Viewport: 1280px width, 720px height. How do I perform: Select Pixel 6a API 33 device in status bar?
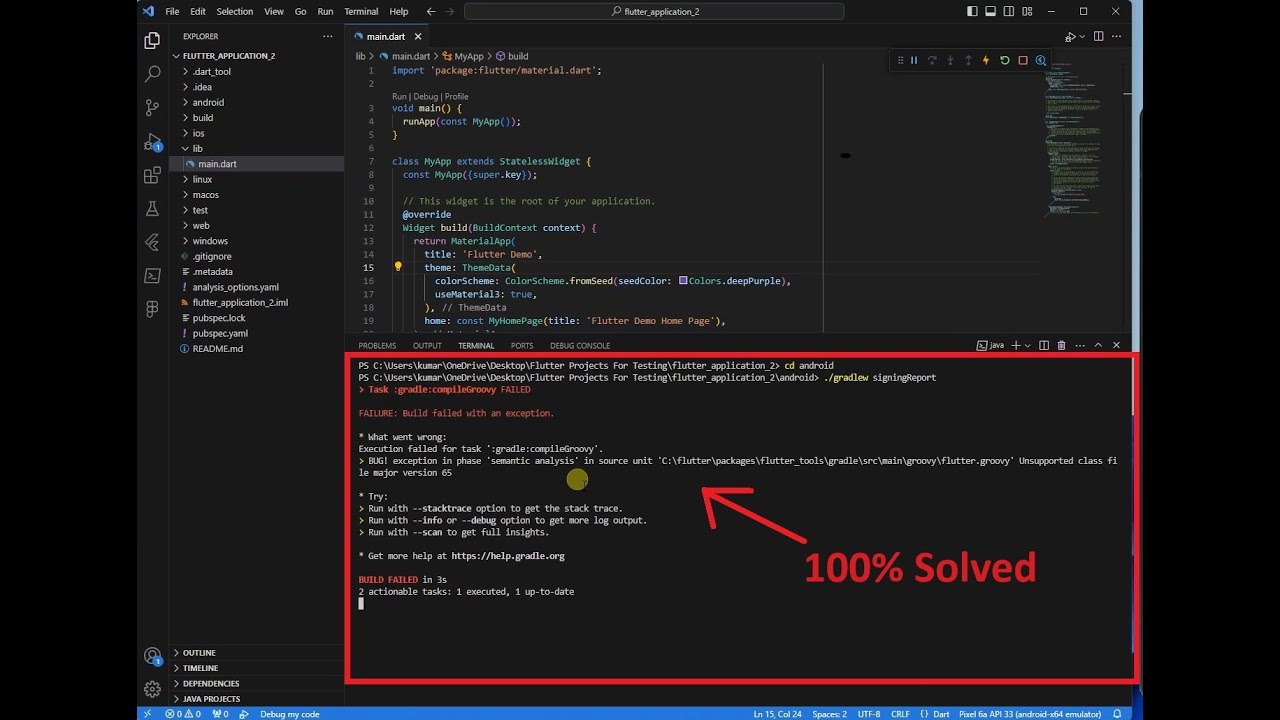pyautogui.click(x=1029, y=714)
